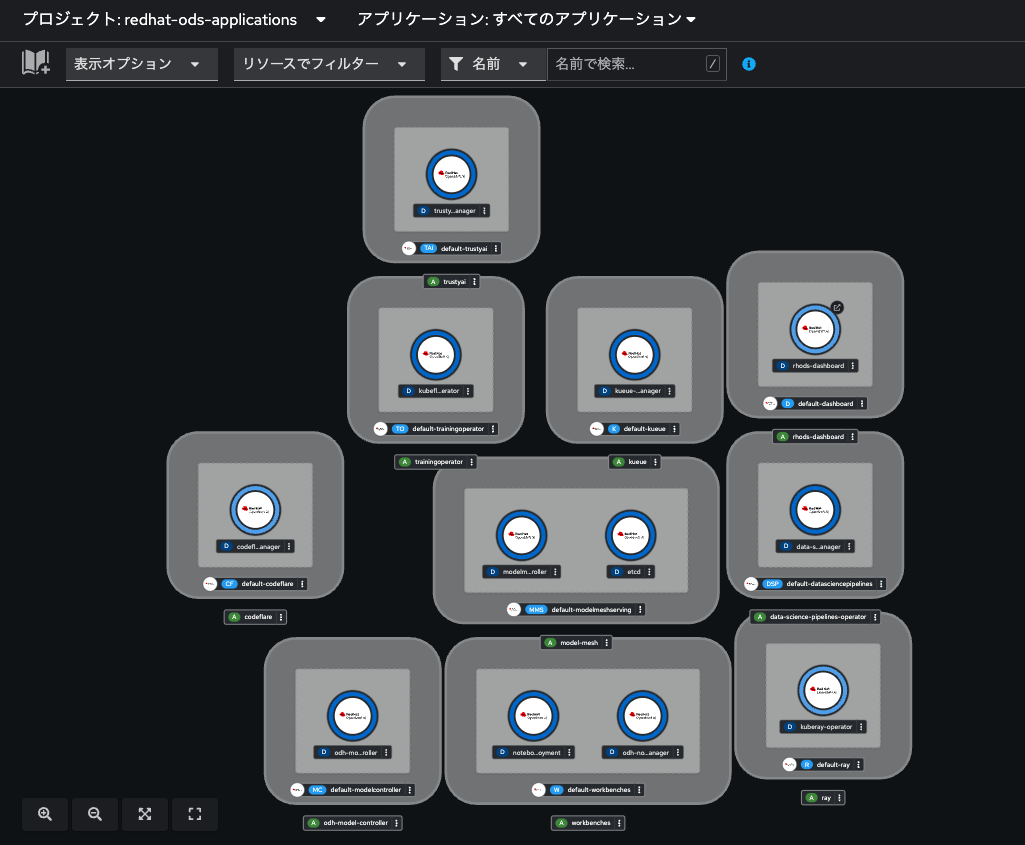Select the modelm...roller deployment node

(x=521, y=535)
